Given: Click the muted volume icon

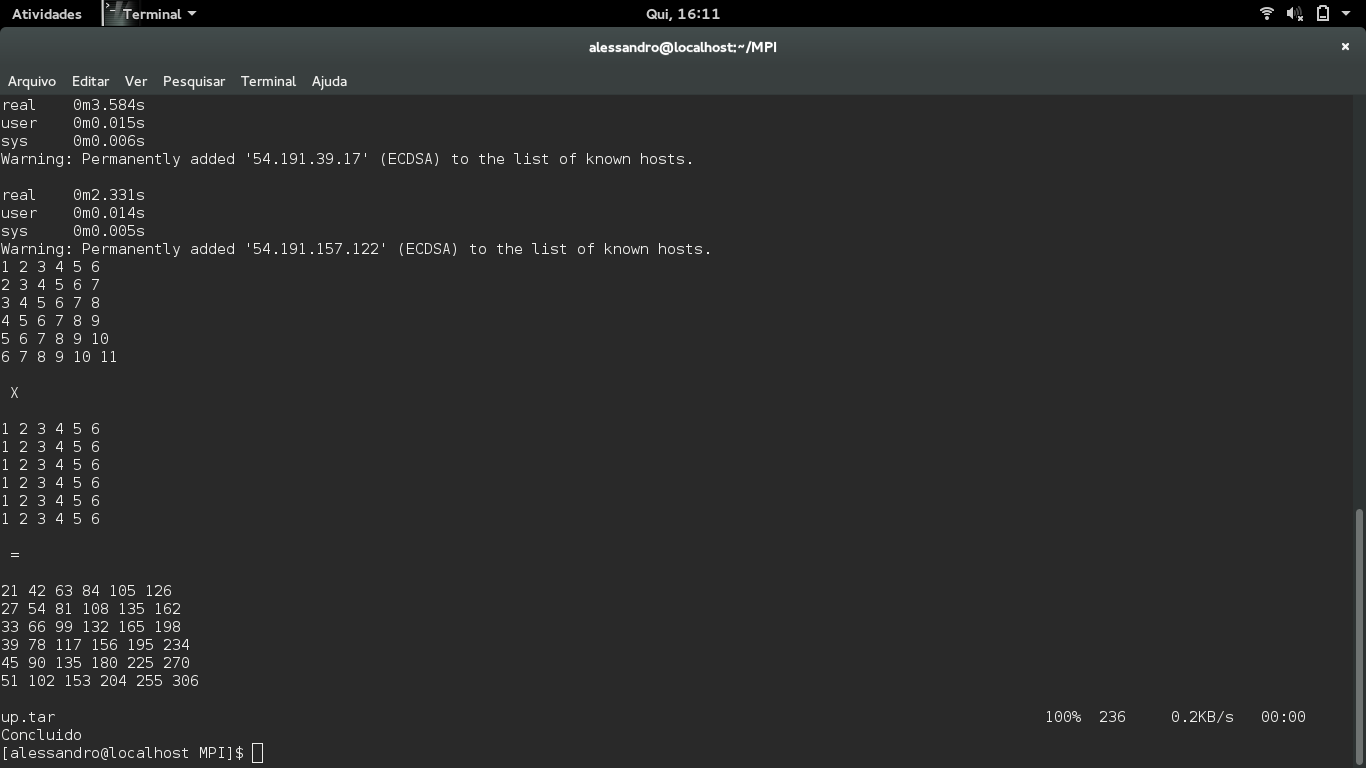Looking at the screenshot, I should [x=1294, y=14].
